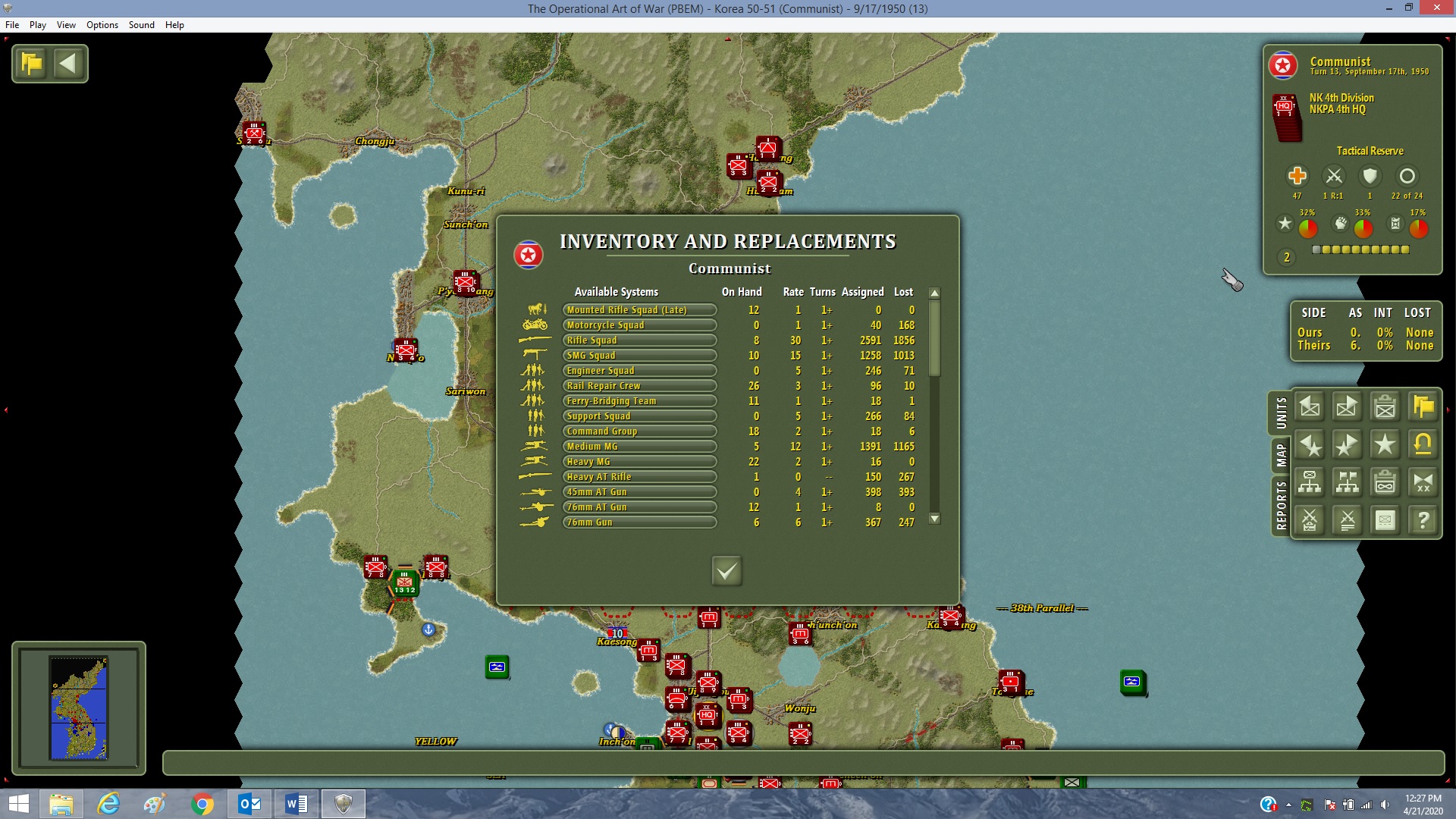This screenshot has width=1456, height=819.
Task: Switch to the REPORTS tab
Action: pyautogui.click(x=1281, y=505)
